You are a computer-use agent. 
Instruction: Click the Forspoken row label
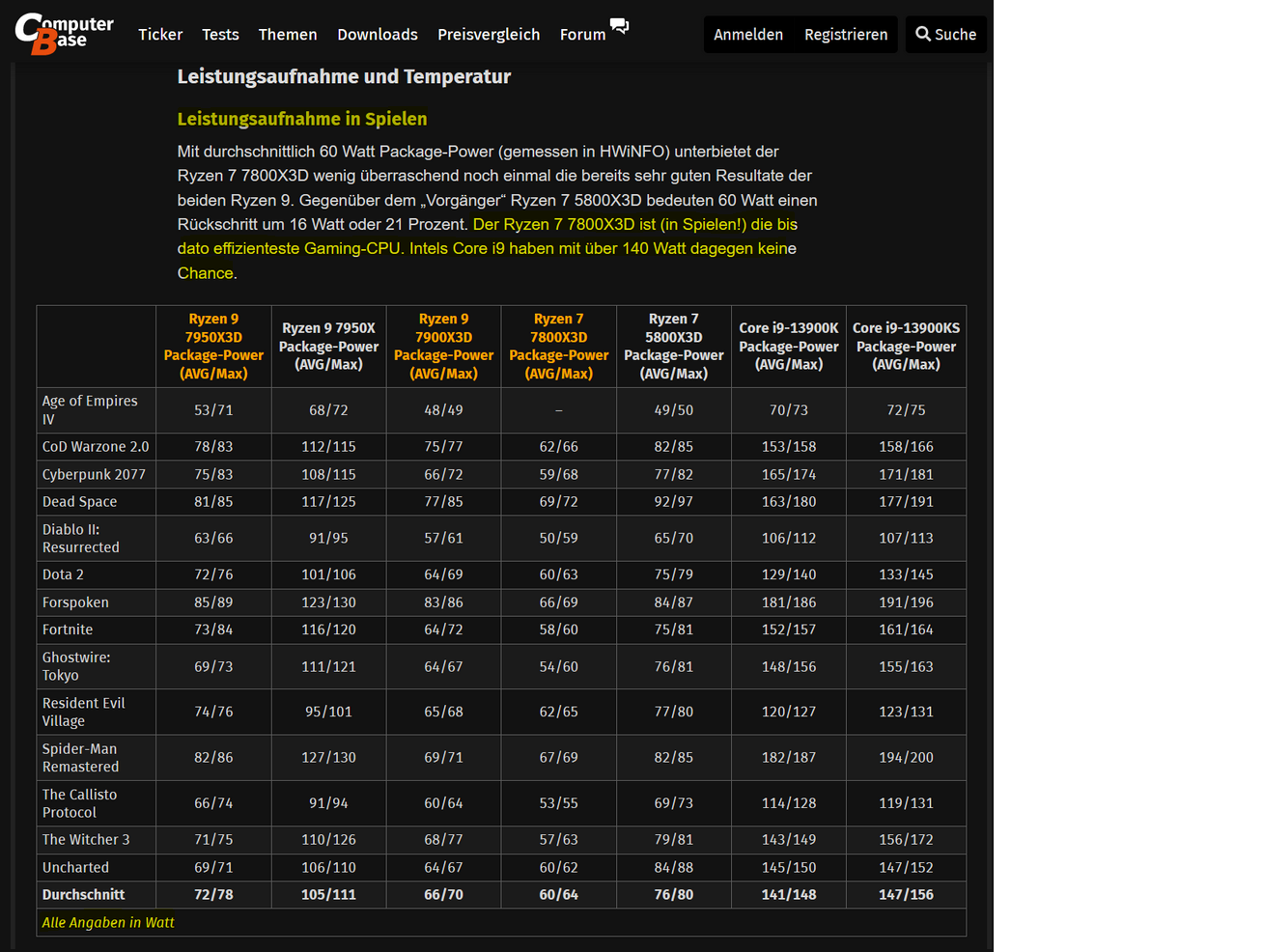point(75,602)
